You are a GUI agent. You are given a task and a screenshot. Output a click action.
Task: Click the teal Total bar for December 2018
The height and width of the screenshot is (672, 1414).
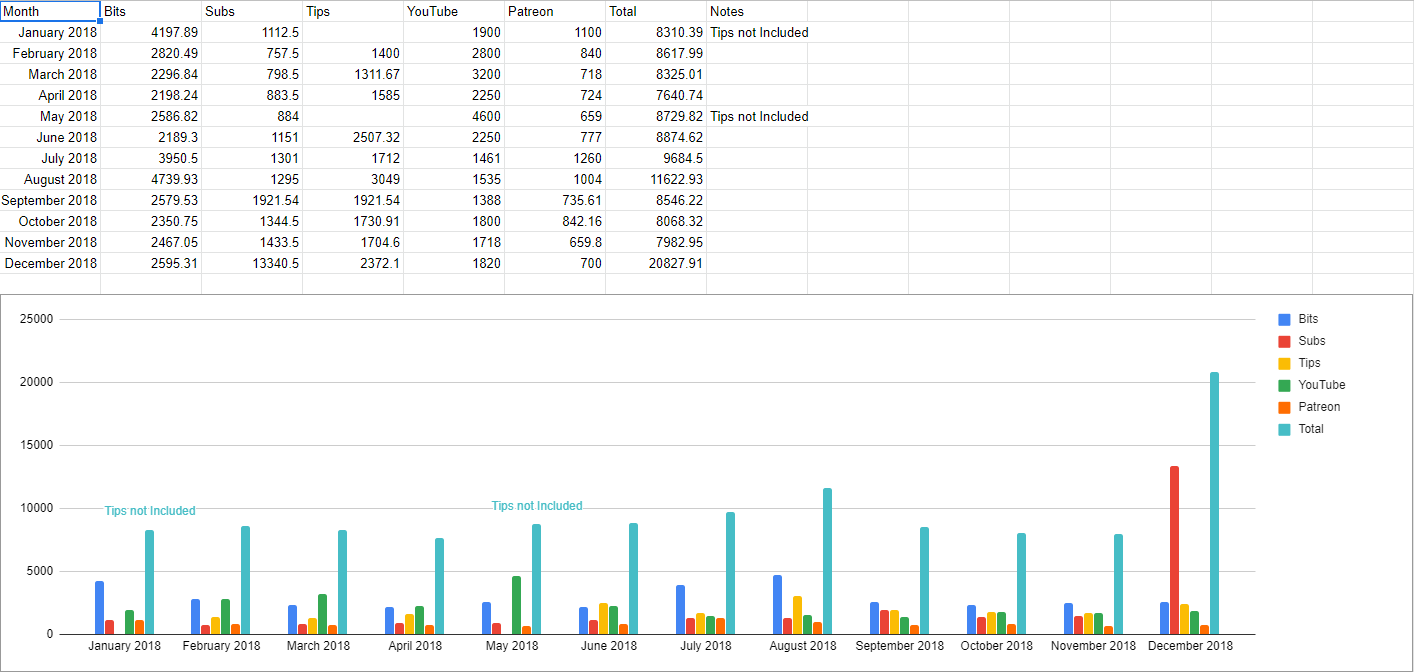click(1214, 503)
